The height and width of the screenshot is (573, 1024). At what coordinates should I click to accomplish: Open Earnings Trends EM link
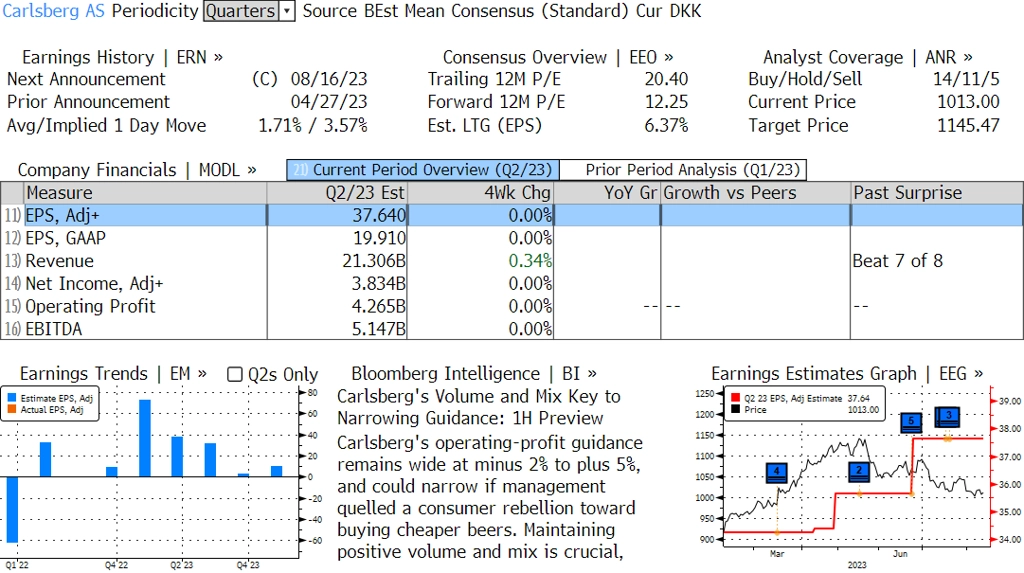point(113,374)
